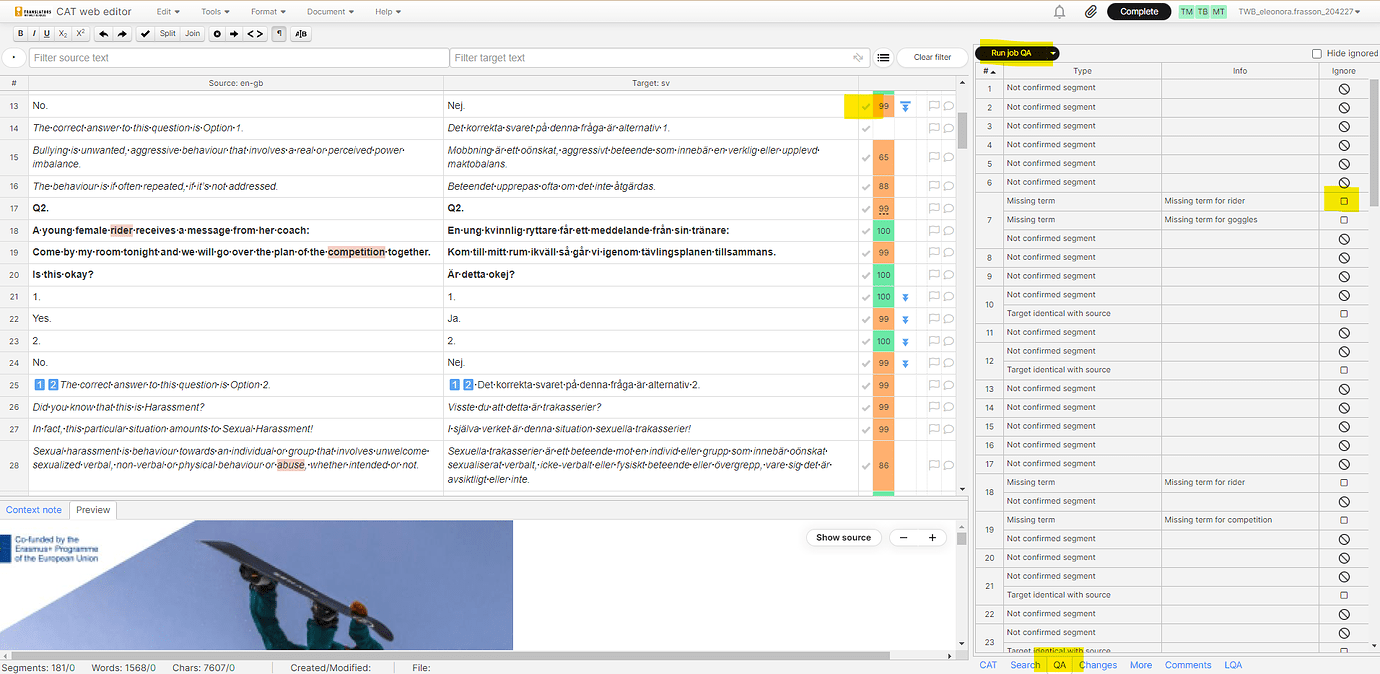Apply italic formatting
Screen dimensions: 1380x674
click(x=34, y=34)
